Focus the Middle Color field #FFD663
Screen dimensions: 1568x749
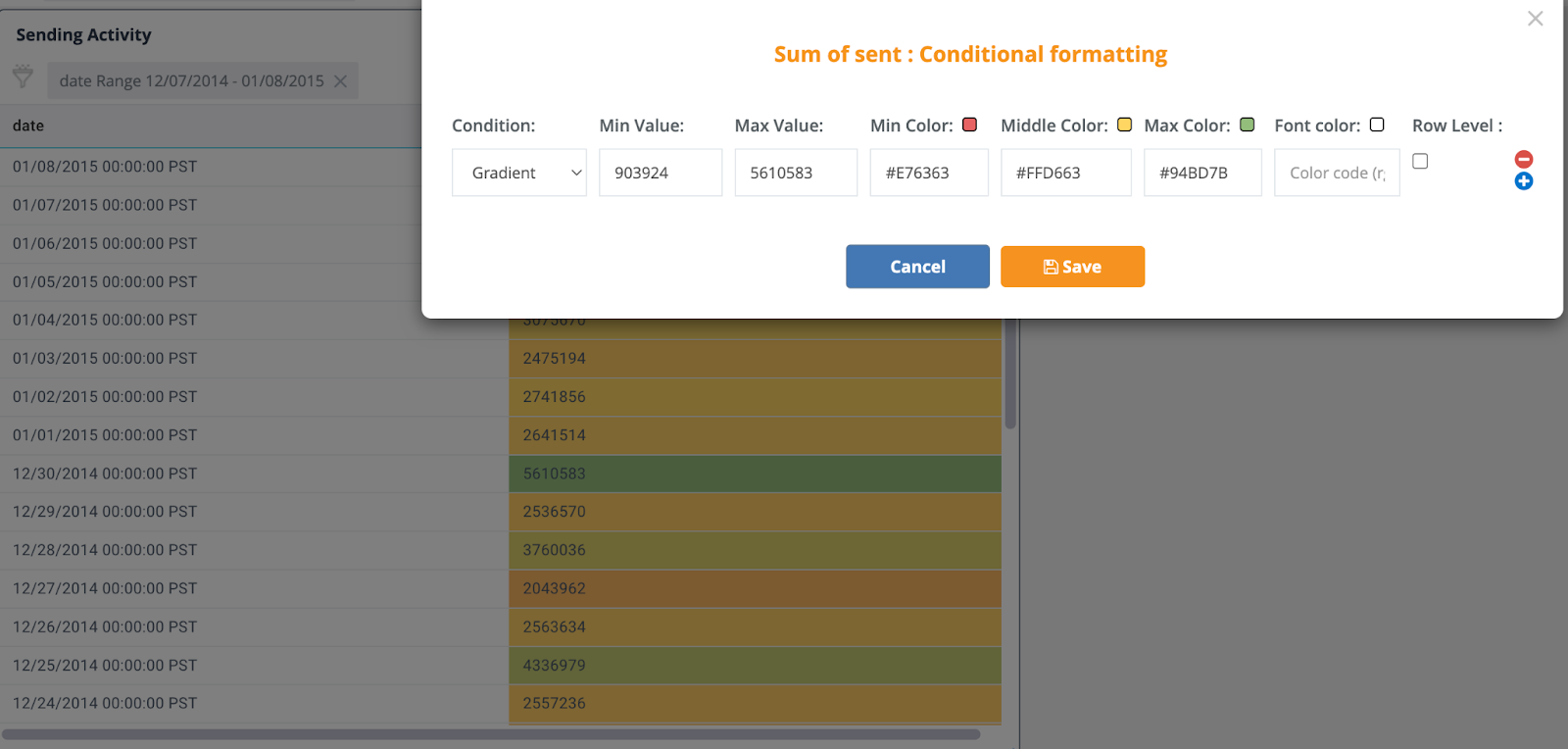1065,173
